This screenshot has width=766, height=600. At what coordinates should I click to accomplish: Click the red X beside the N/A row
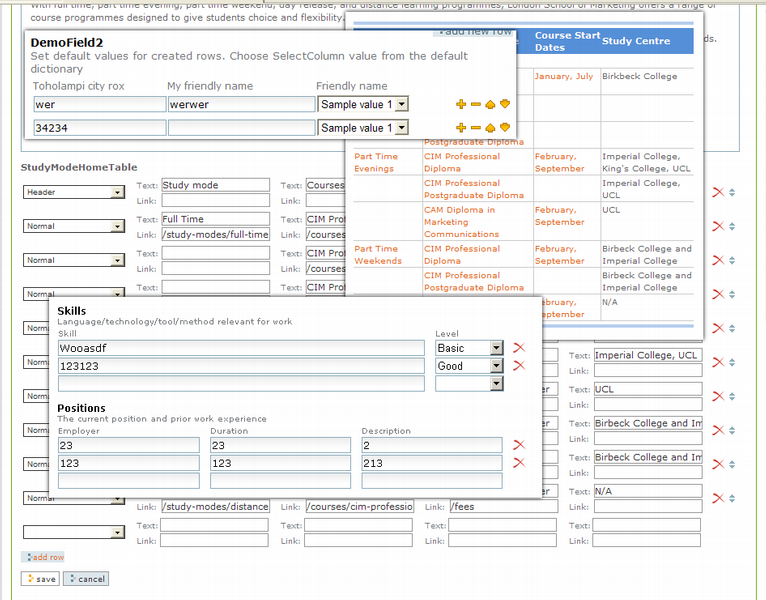pyautogui.click(x=717, y=498)
